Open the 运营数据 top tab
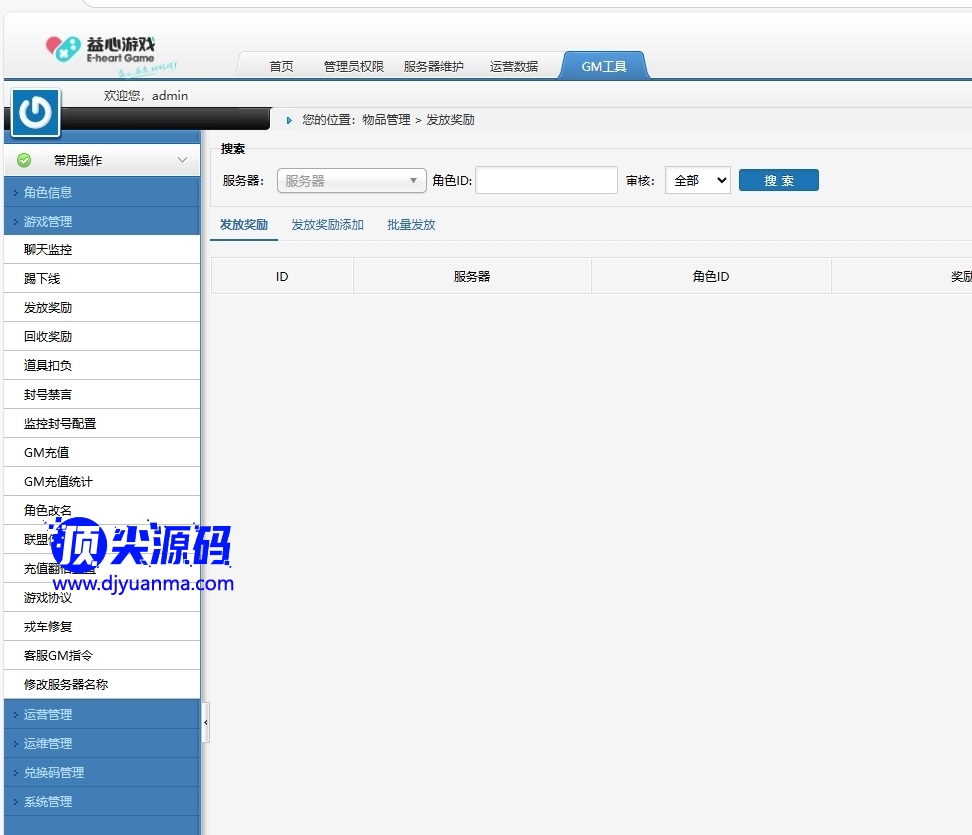The width and height of the screenshot is (972, 835). pos(513,67)
